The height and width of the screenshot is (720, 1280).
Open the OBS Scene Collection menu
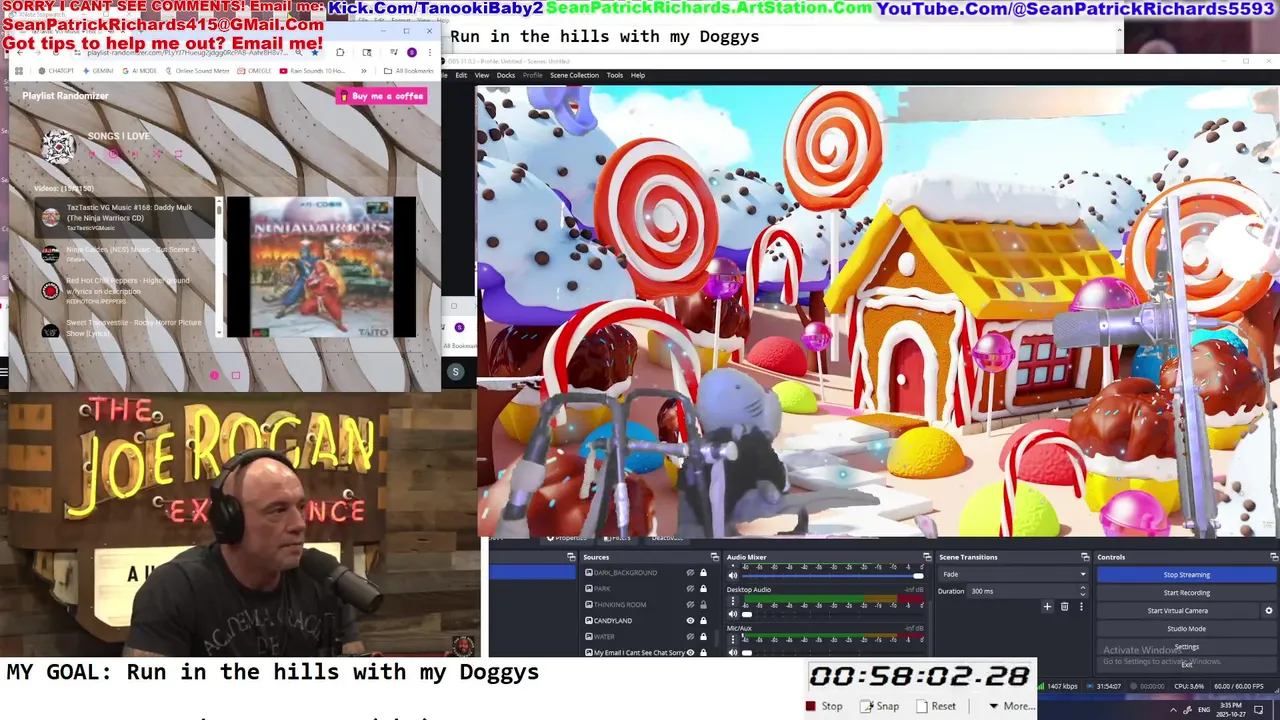(574, 75)
